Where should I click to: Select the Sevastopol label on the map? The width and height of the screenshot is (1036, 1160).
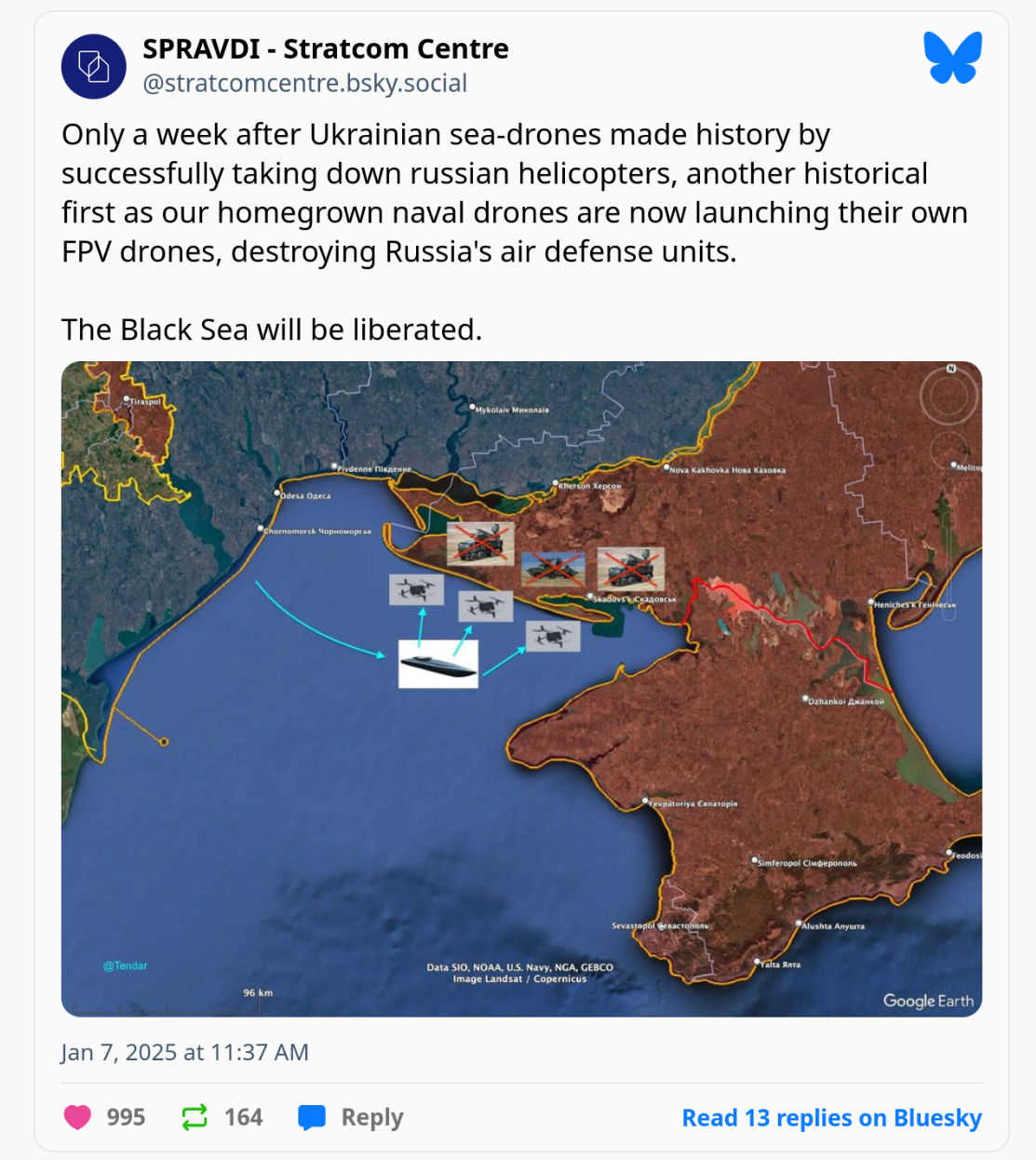point(660,926)
